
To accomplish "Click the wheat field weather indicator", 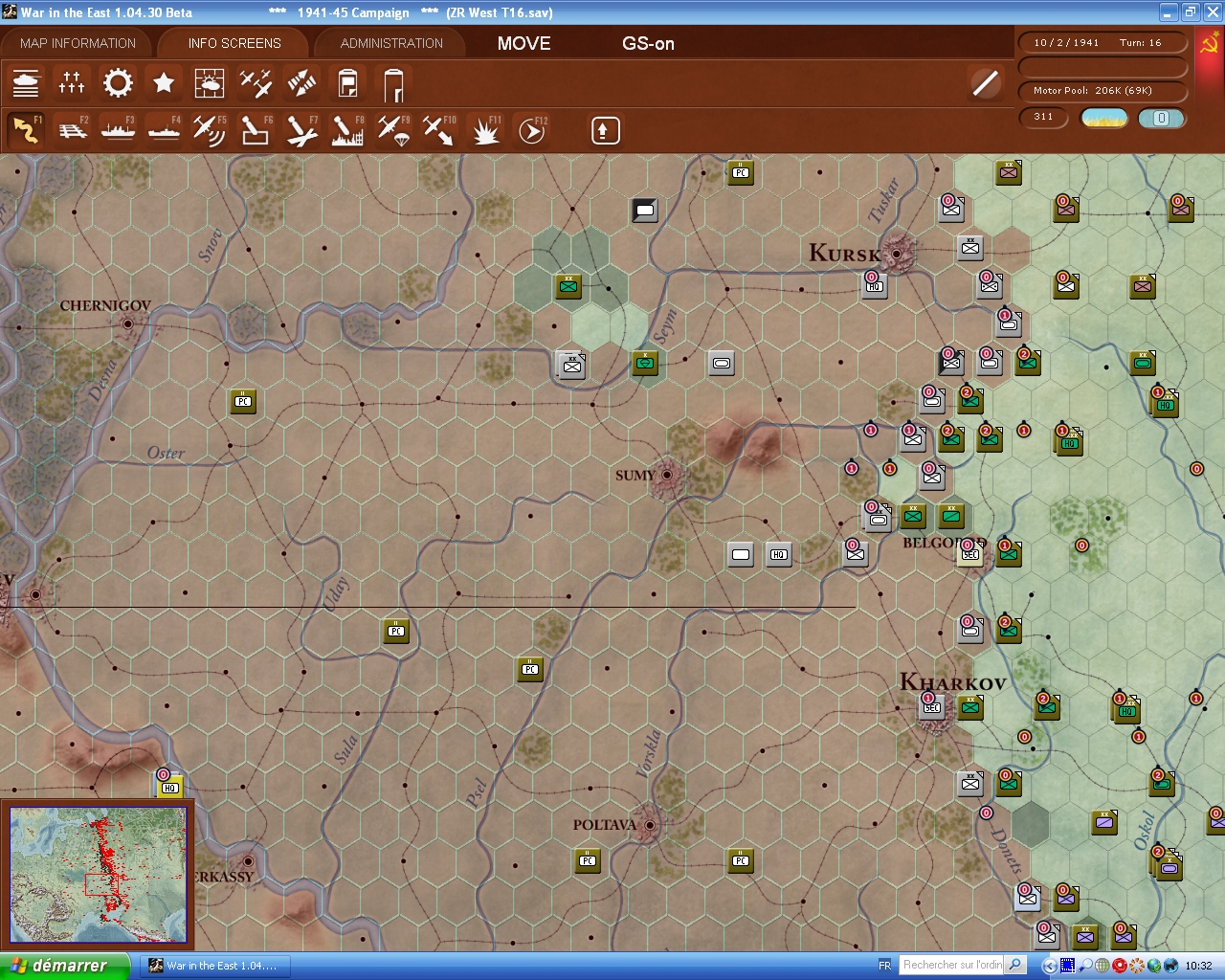I will [x=1104, y=119].
